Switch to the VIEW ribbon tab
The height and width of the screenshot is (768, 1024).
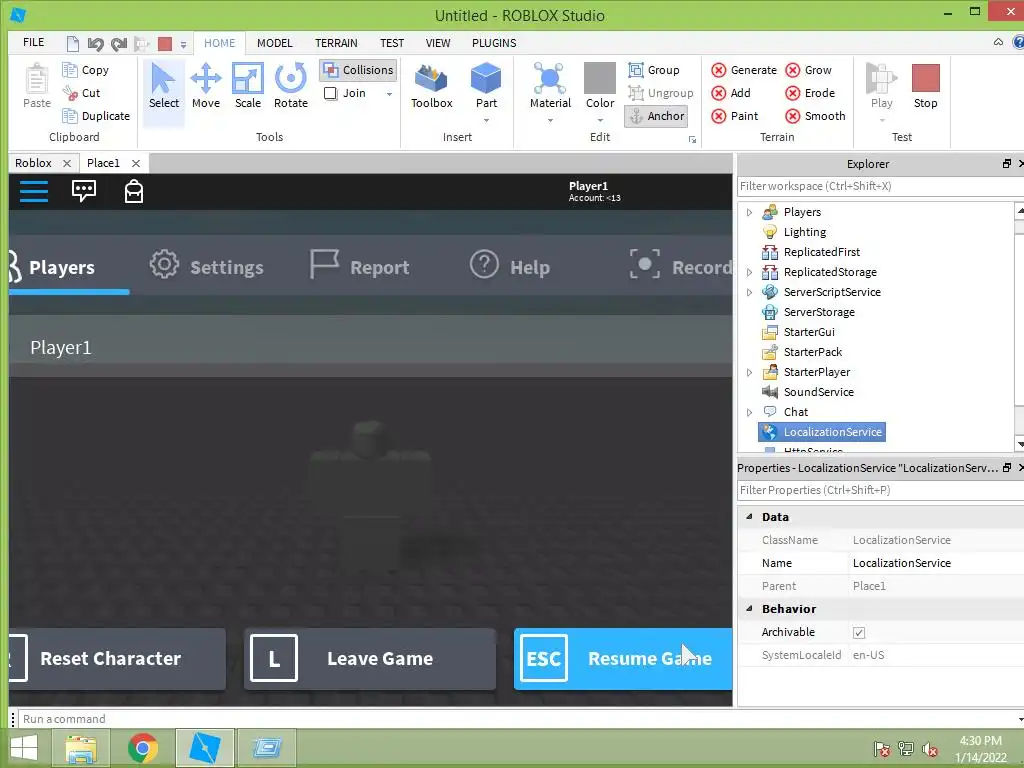[438, 43]
